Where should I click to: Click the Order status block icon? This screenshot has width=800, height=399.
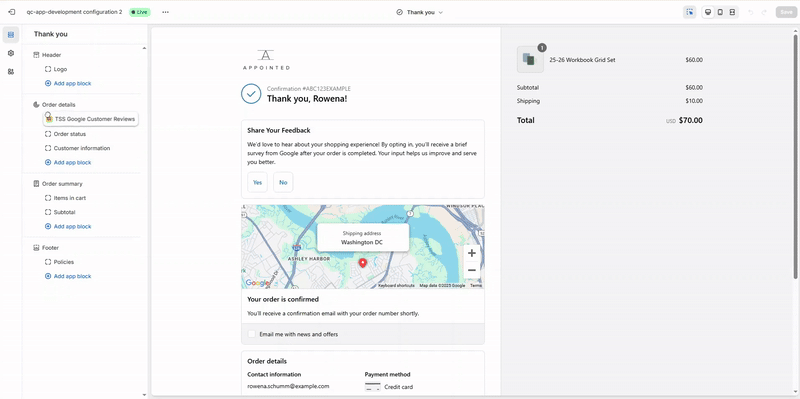point(48,134)
